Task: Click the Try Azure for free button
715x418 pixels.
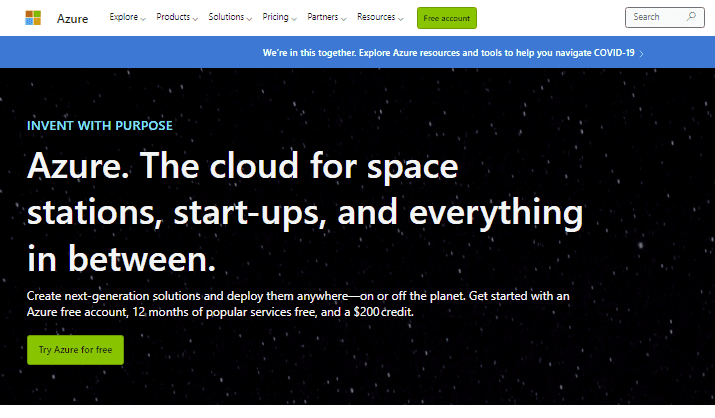Action: coord(75,350)
